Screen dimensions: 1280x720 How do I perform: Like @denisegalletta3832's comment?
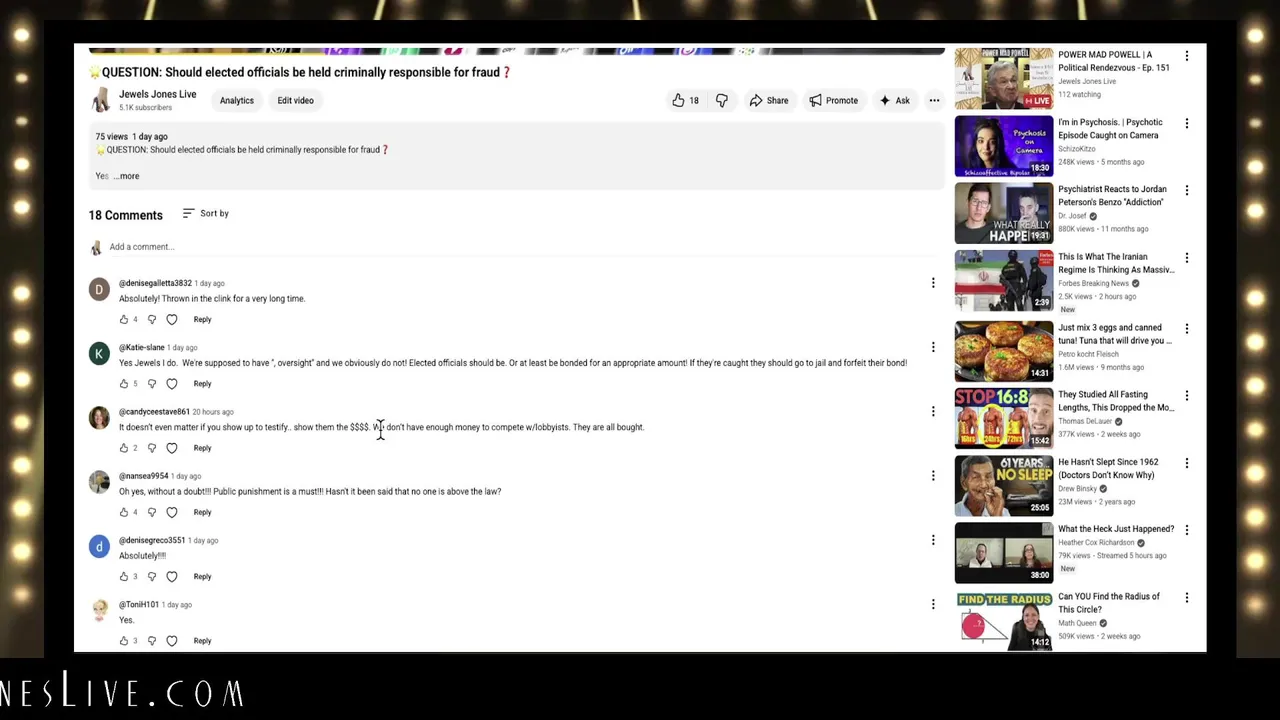pyautogui.click(x=124, y=319)
